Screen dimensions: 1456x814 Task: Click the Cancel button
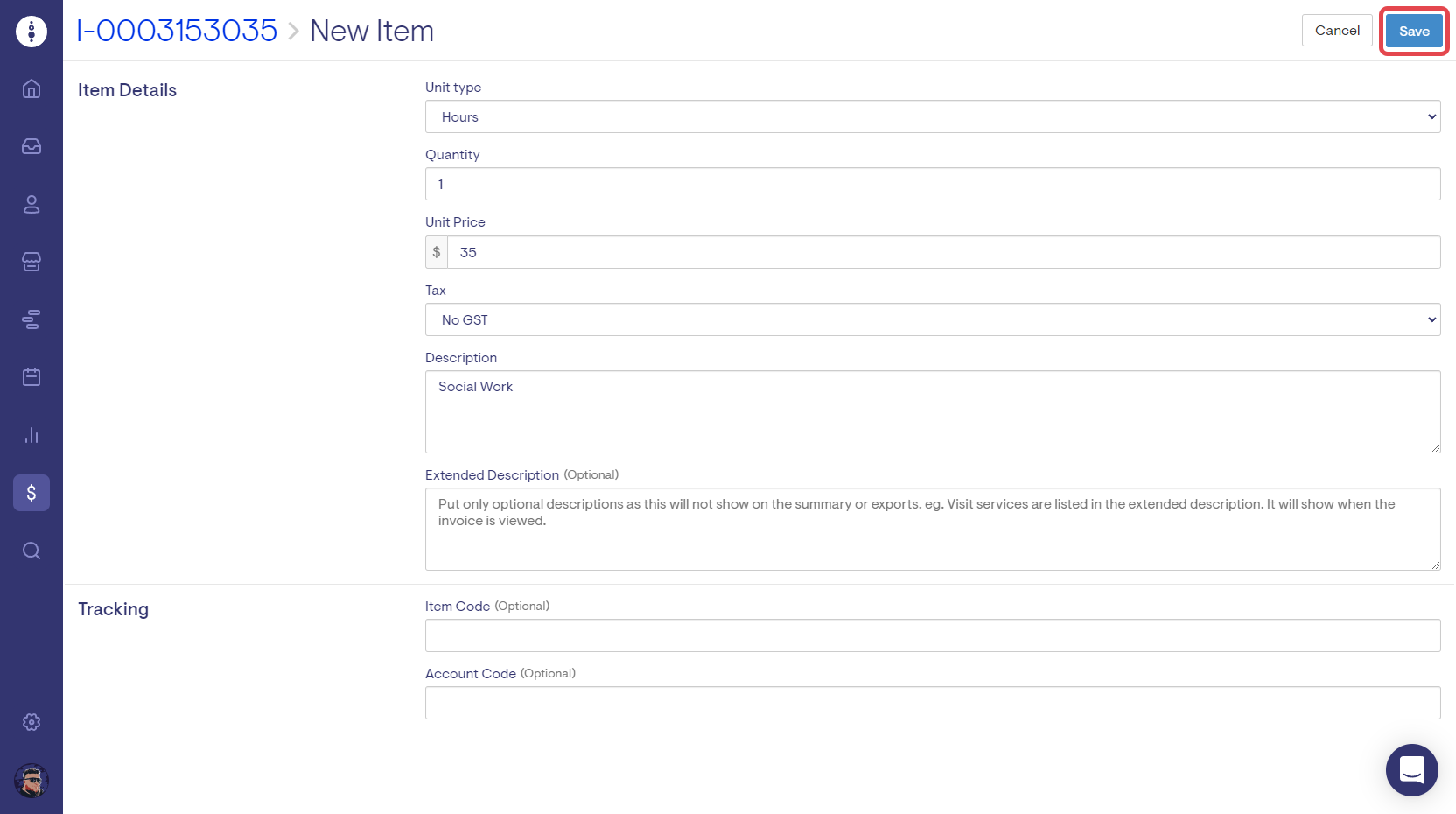(1336, 31)
